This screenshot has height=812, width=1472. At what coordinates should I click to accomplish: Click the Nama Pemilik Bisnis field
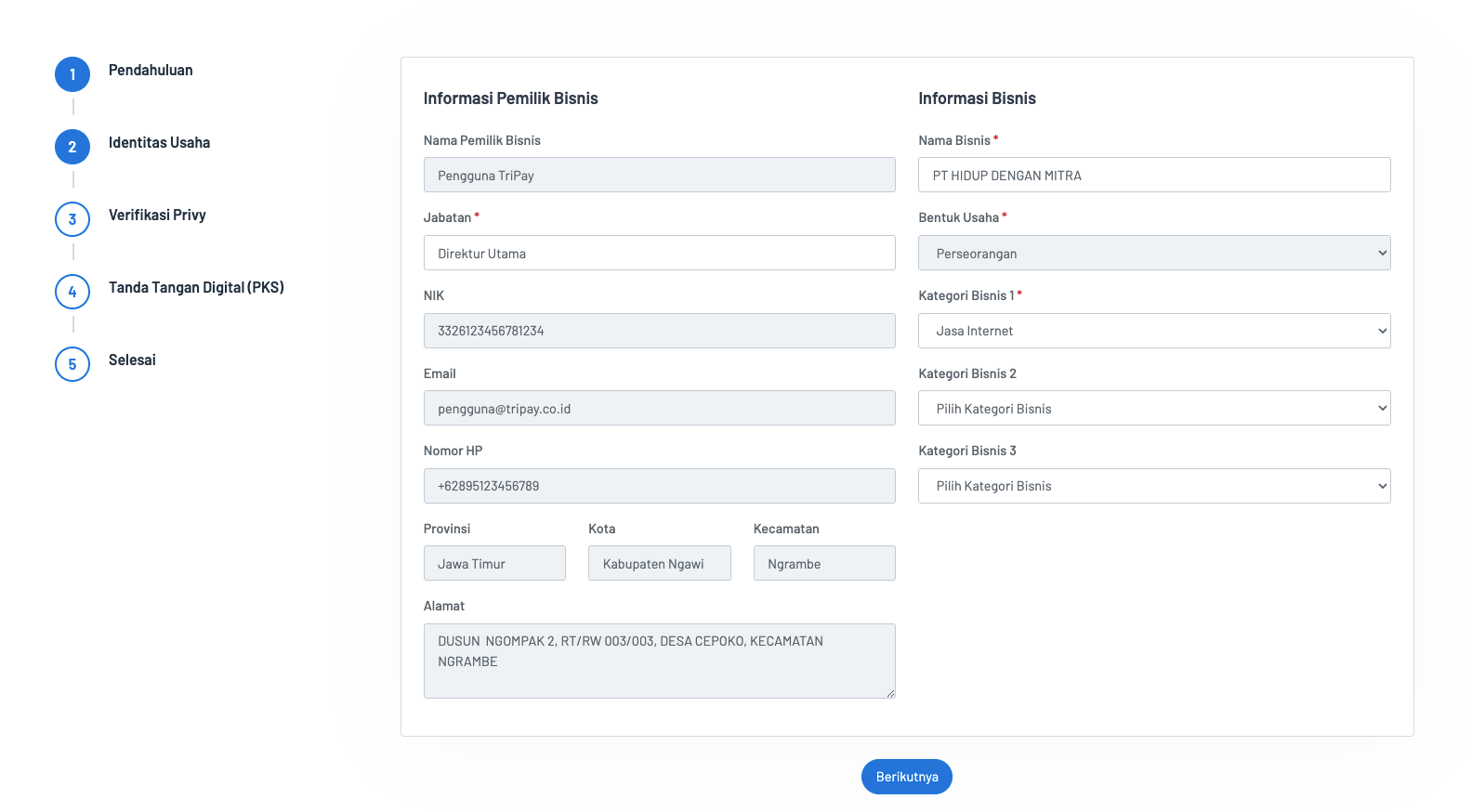click(x=659, y=175)
